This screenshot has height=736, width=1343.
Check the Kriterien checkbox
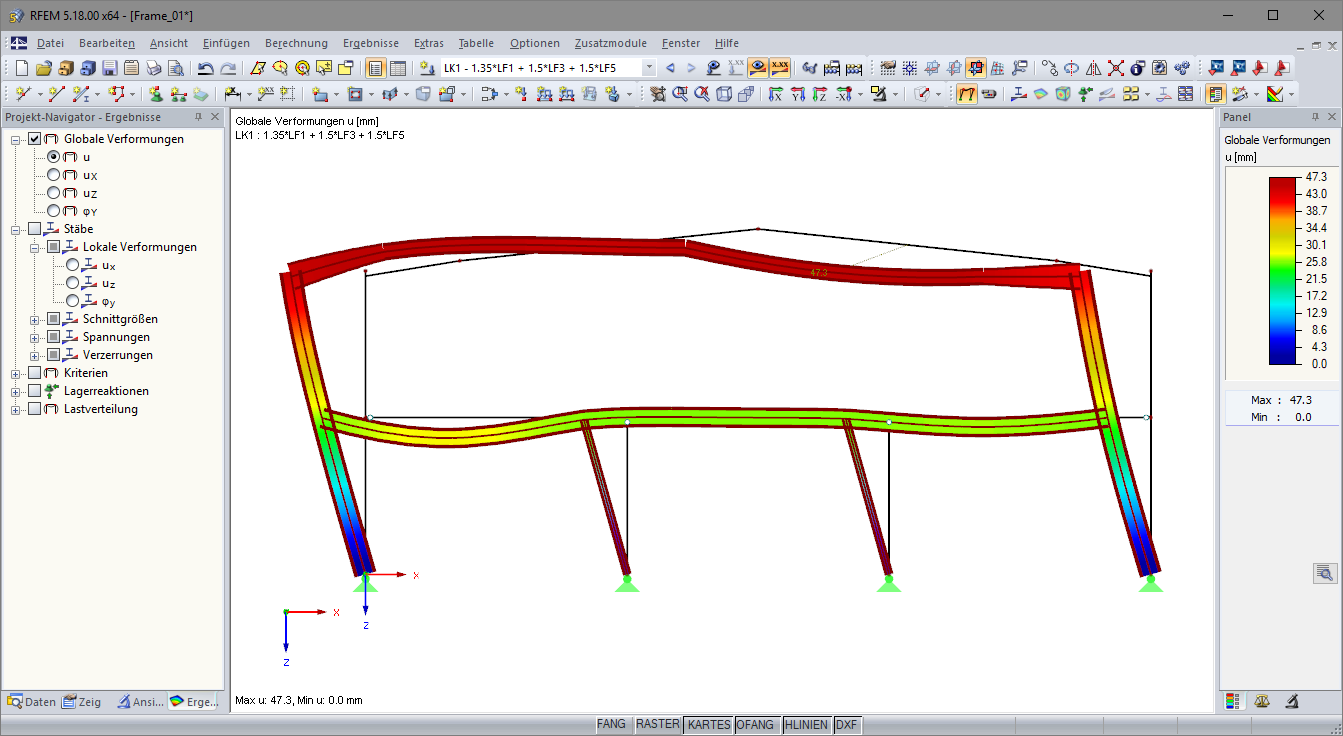35,373
